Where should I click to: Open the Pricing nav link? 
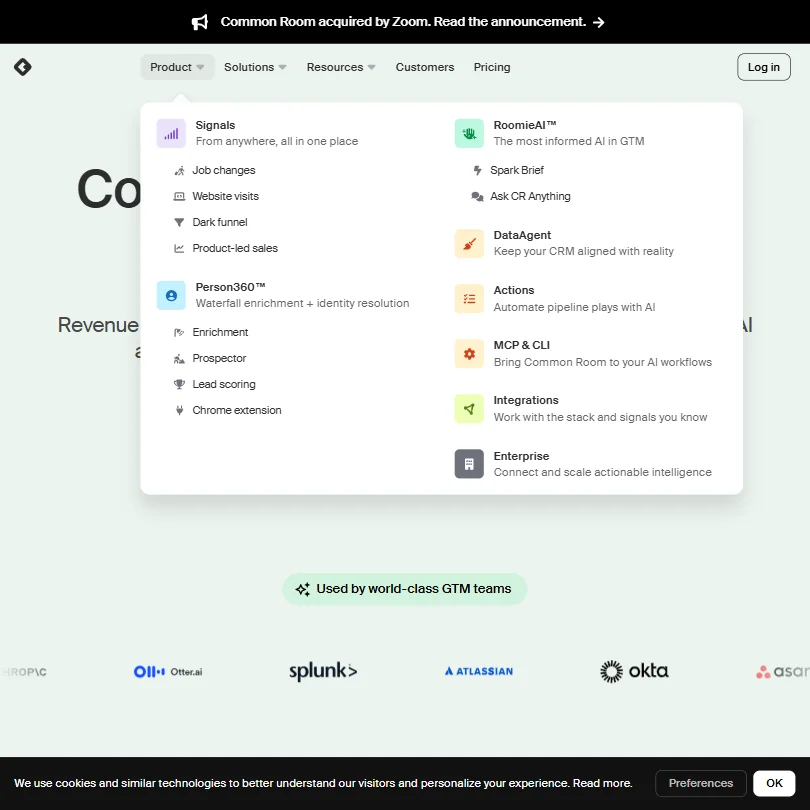tap(492, 67)
